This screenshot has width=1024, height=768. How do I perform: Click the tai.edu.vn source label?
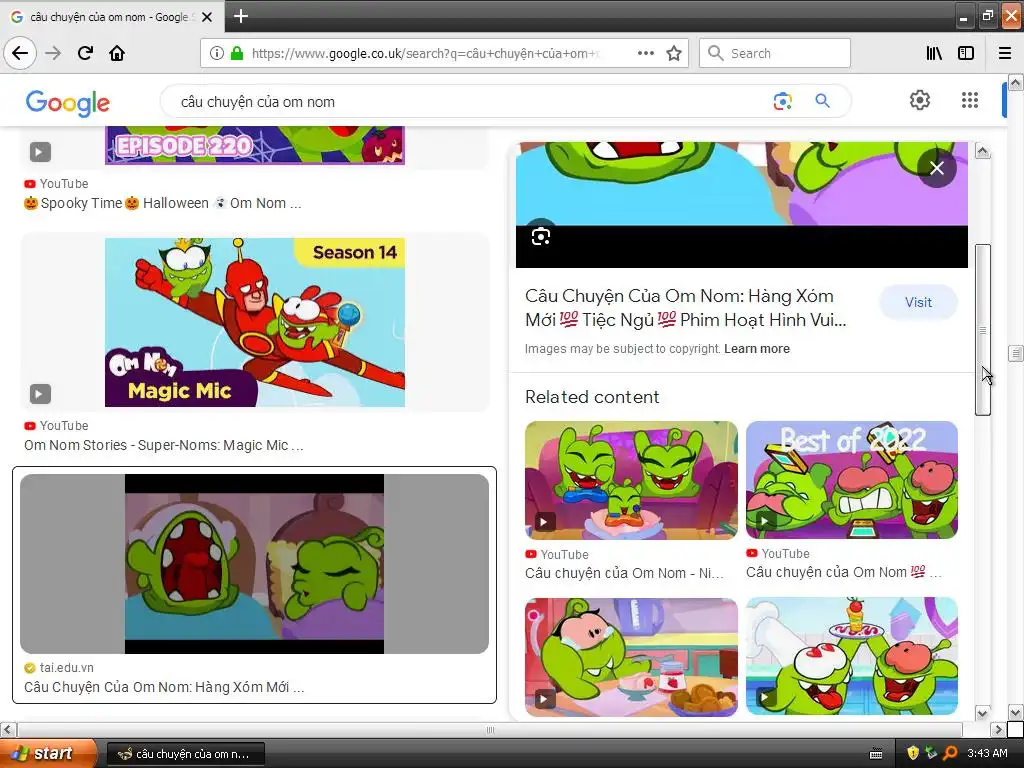(67, 667)
